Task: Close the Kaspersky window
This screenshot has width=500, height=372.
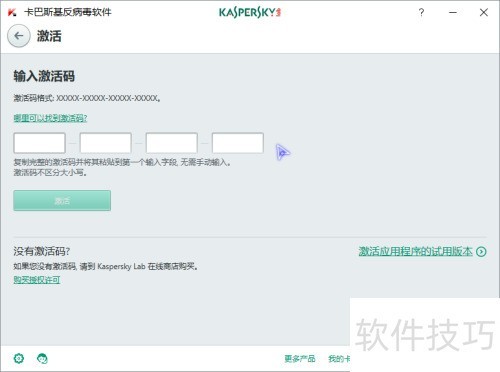Action: coord(484,13)
